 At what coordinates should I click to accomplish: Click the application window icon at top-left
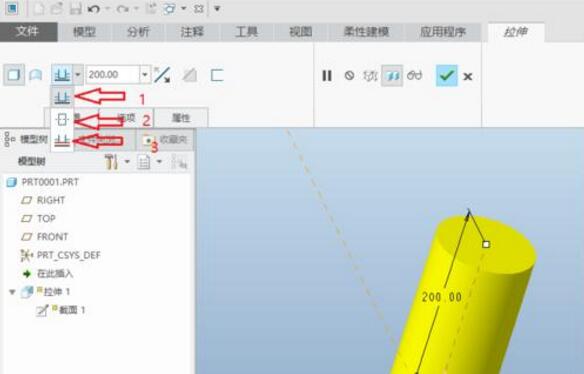12,8
